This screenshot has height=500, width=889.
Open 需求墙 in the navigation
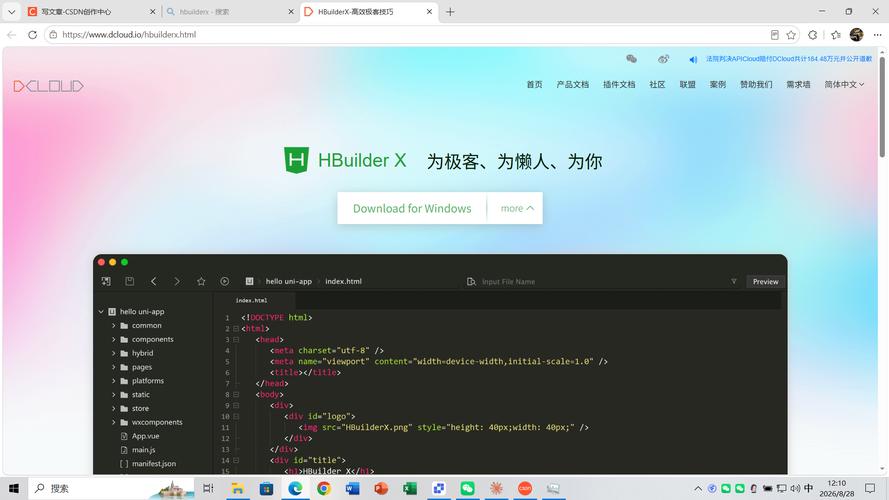[798, 84]
